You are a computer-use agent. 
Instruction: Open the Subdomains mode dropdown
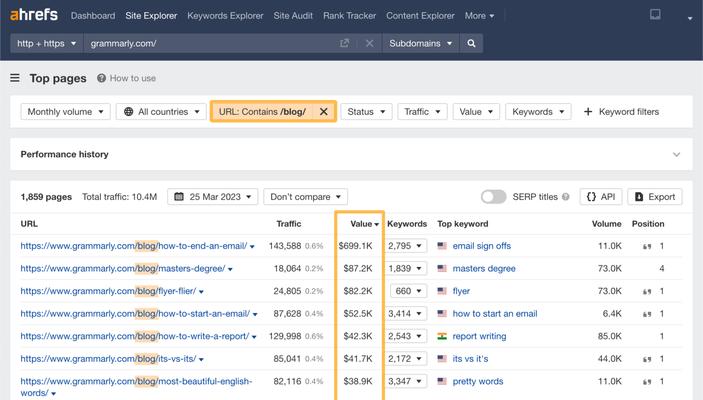(421, 43)
